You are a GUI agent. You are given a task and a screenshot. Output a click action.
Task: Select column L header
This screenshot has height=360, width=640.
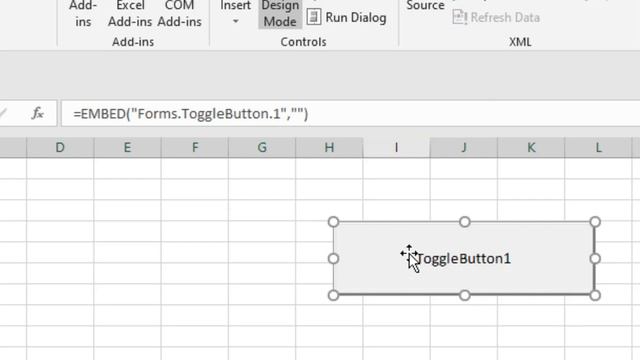pyautogui.click(x=598, y=147)
